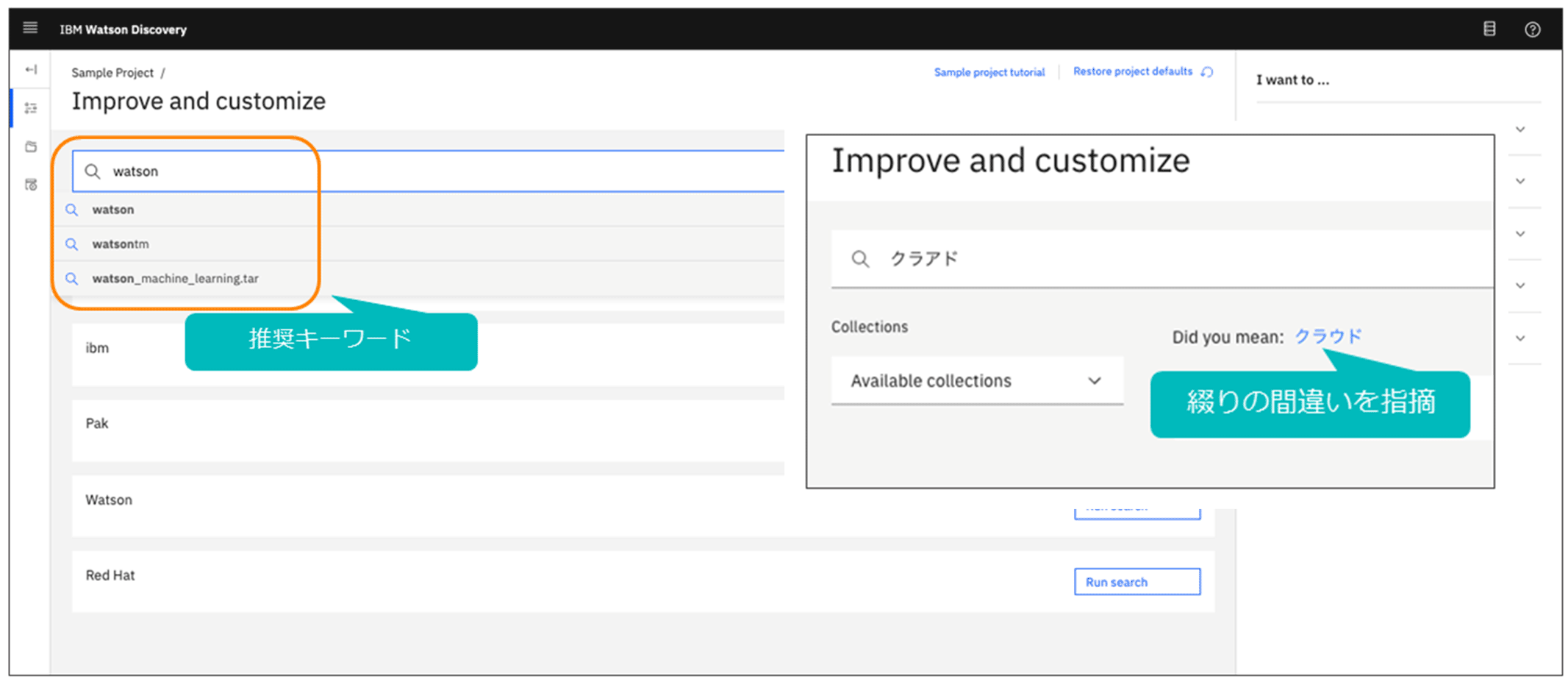Click Run search for Red Hat
The height and width of the screenshot is (690, 1568).
coord(1136,582)
